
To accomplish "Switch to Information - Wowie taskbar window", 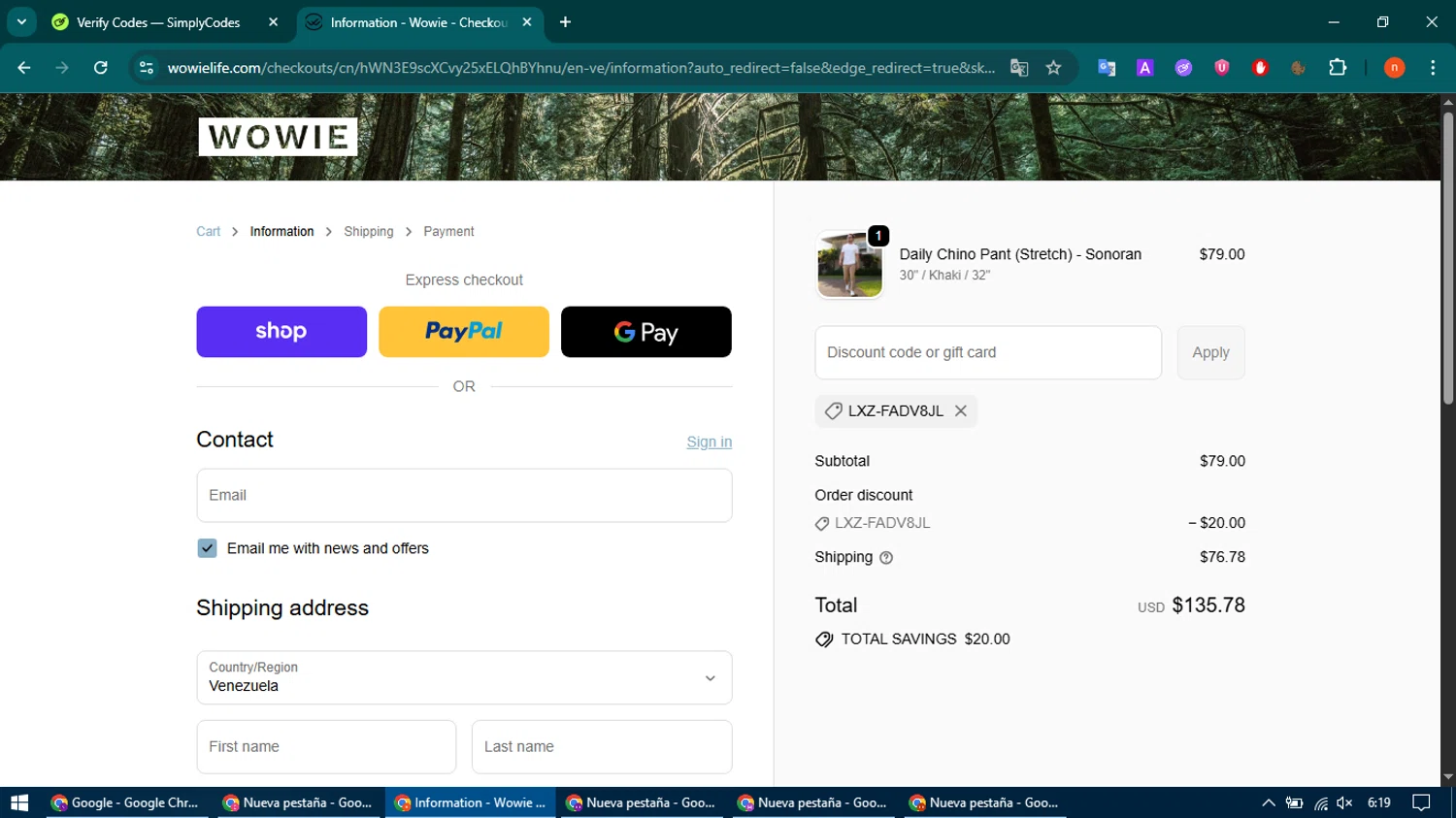I will [470, 802].
